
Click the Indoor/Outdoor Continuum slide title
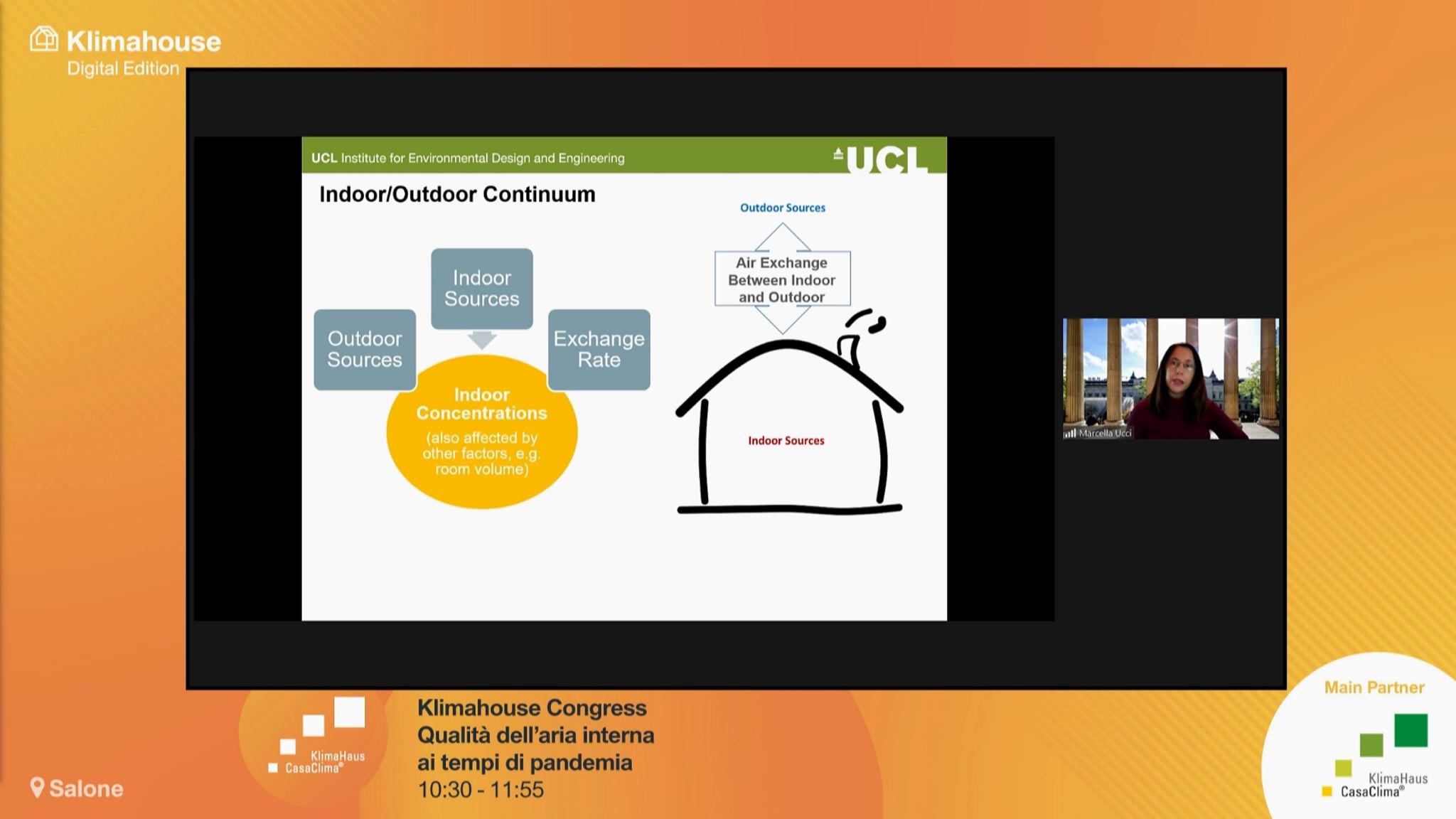[x=457, y=194]
